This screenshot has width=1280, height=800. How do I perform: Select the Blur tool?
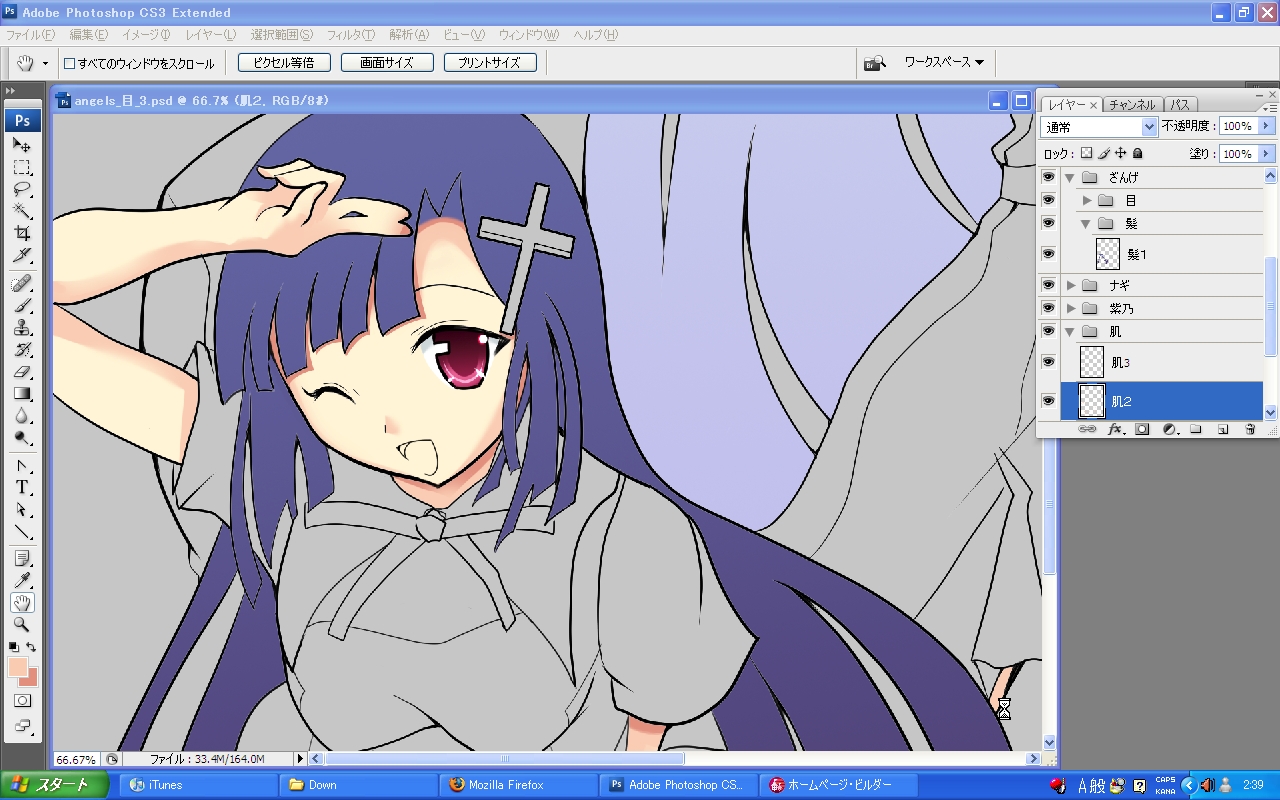(x=22, y=416)
